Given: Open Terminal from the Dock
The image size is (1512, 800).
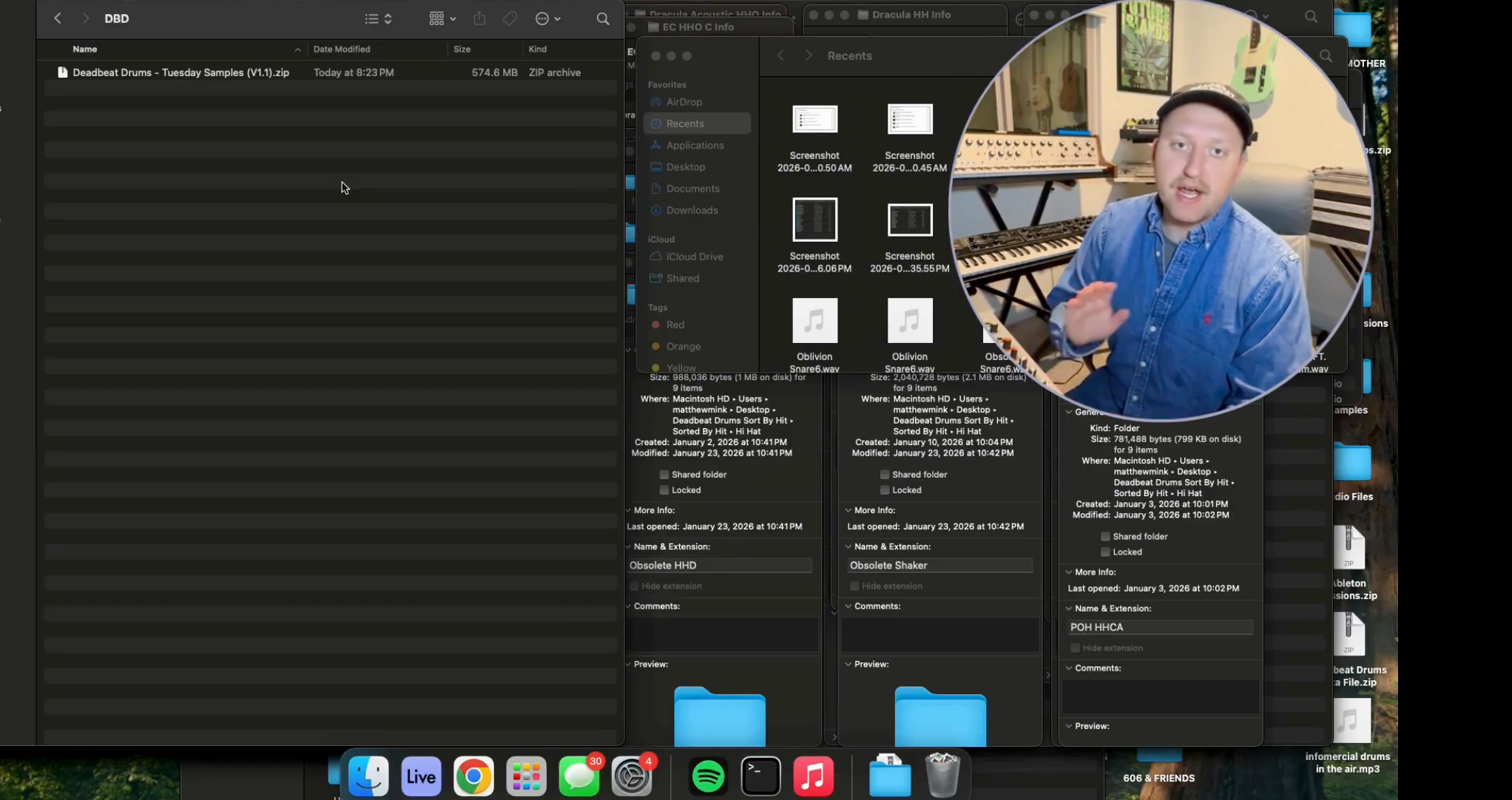Looking at the screenshot, I should pyautogui.click(x=760, y=776).
